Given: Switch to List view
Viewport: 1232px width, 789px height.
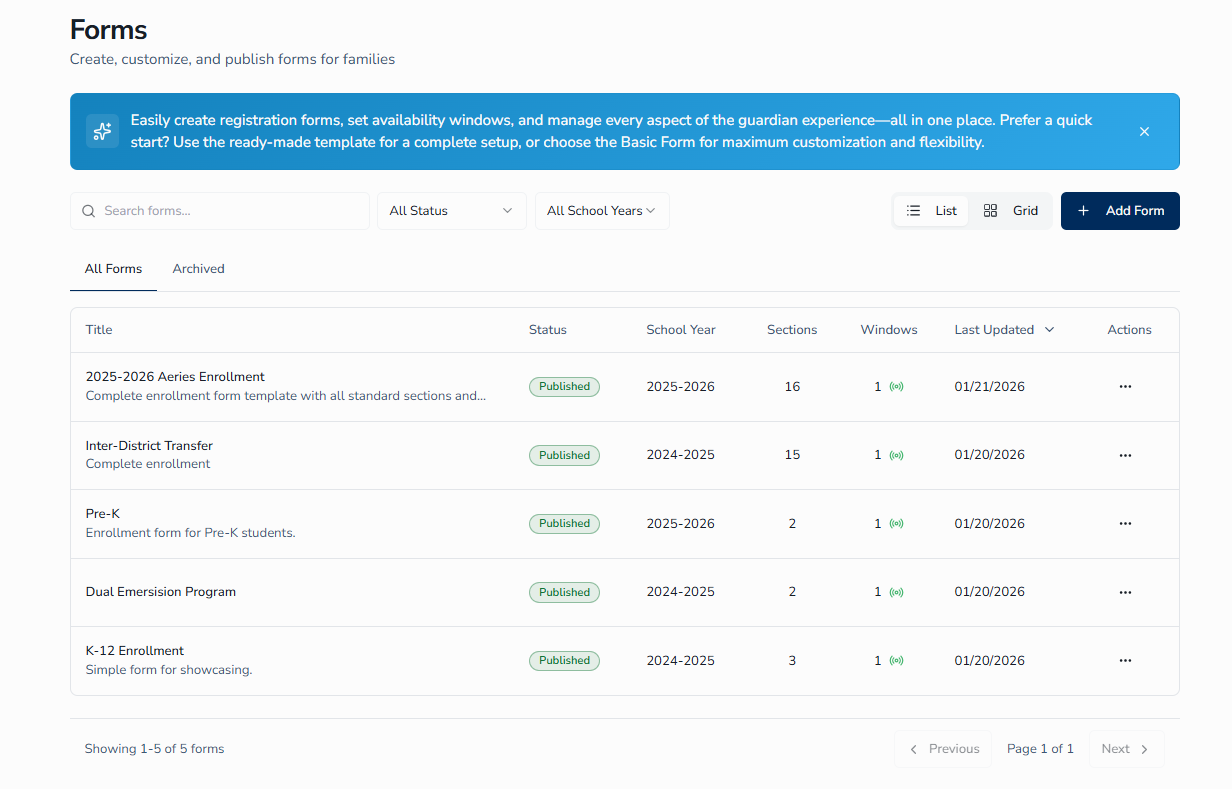Looking at the screenshot, I should coord(931,211).
